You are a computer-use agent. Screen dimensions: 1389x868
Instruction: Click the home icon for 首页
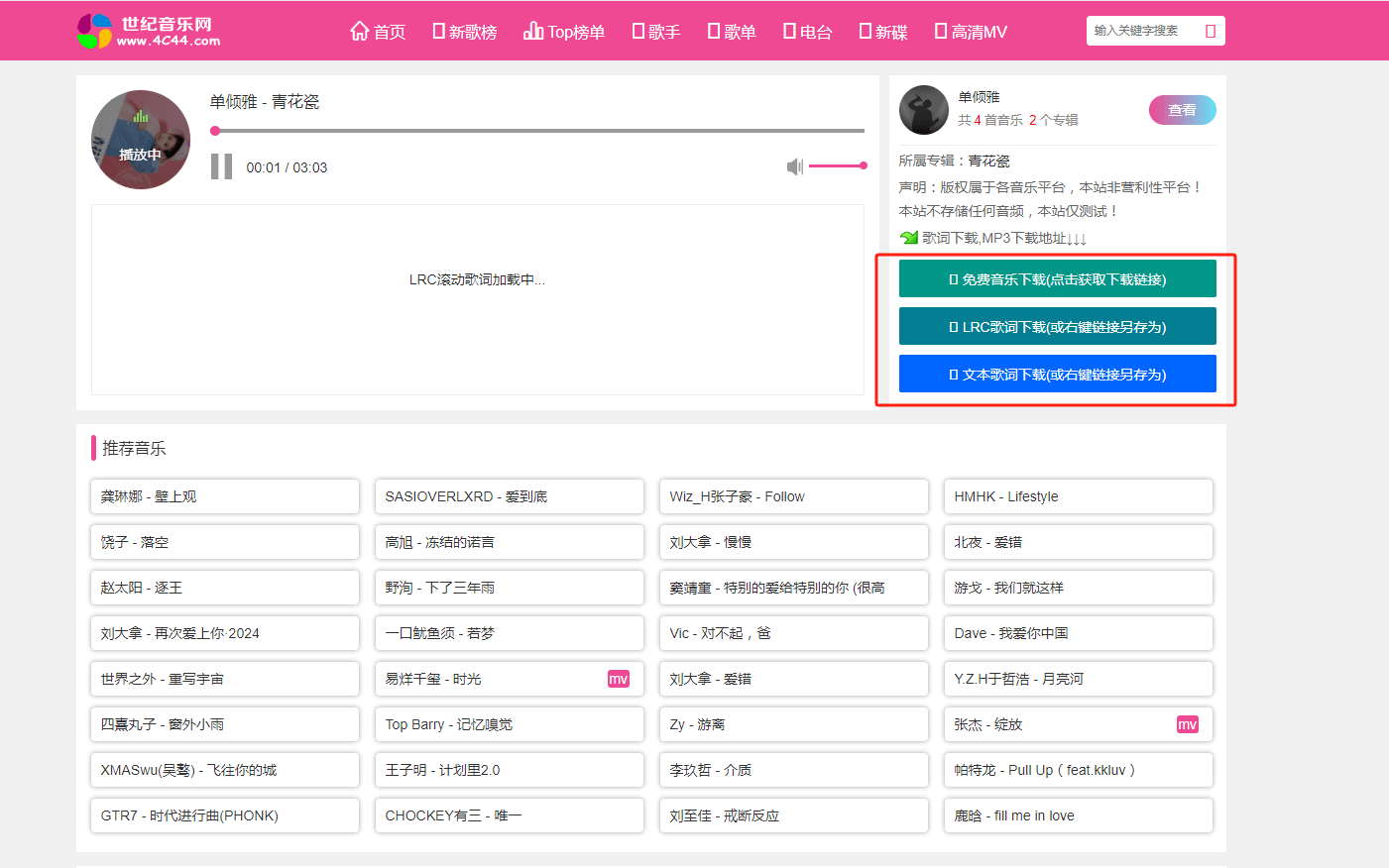(x=360, y=31)
